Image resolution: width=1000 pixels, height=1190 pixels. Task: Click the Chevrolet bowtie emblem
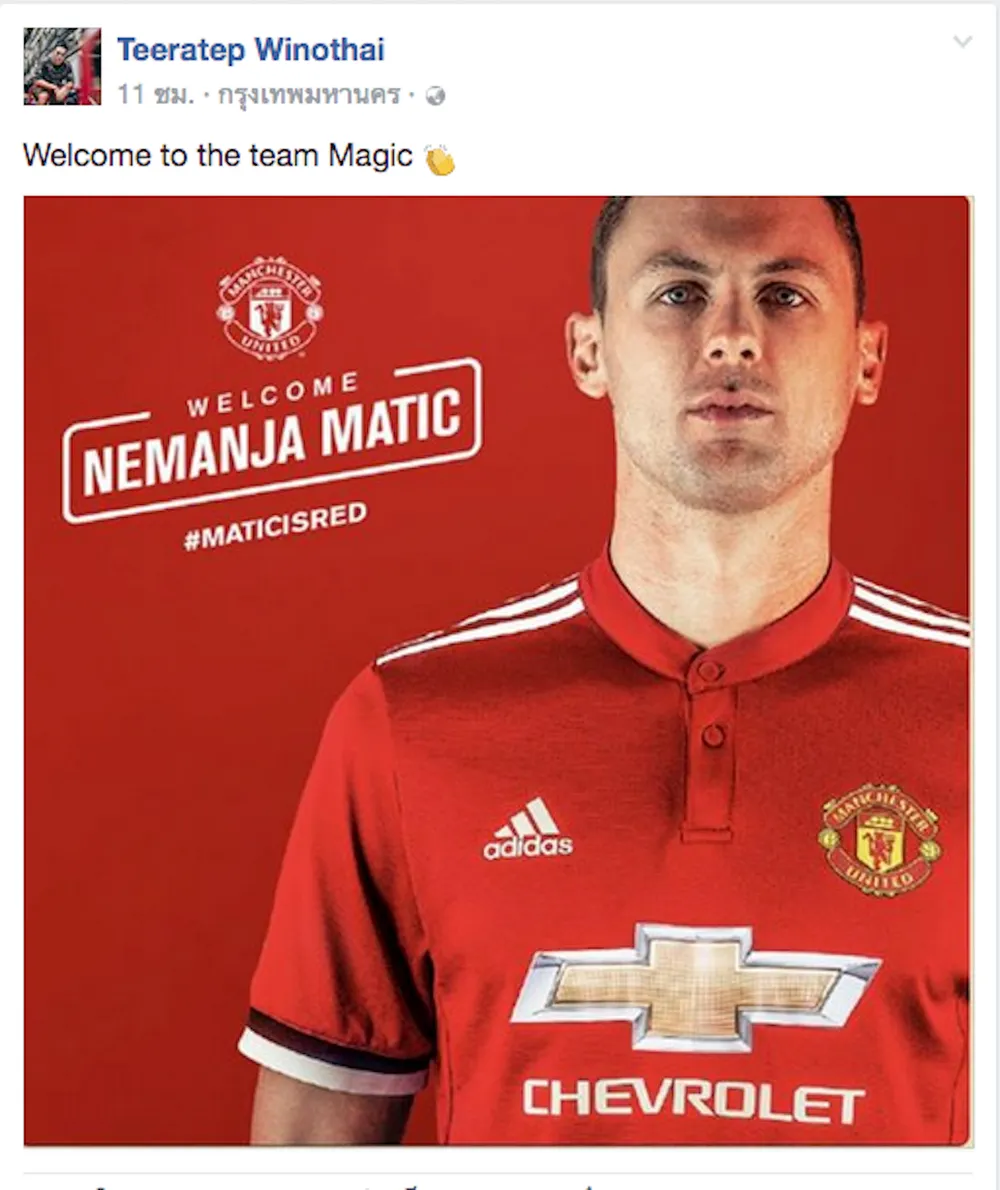[695, 988]
